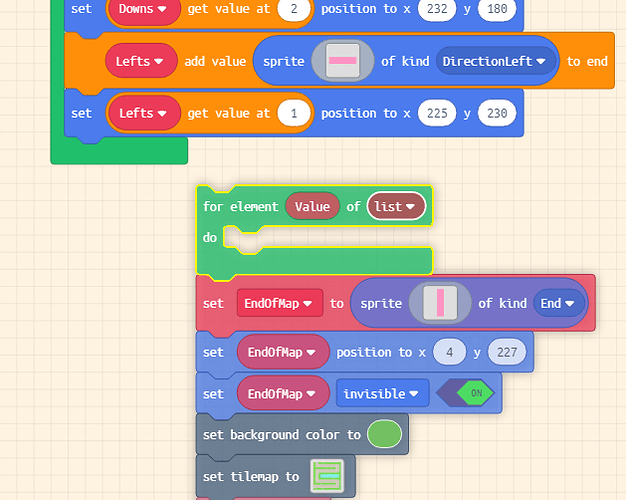Select the 'set background color to' block

(x=281, y=435)
